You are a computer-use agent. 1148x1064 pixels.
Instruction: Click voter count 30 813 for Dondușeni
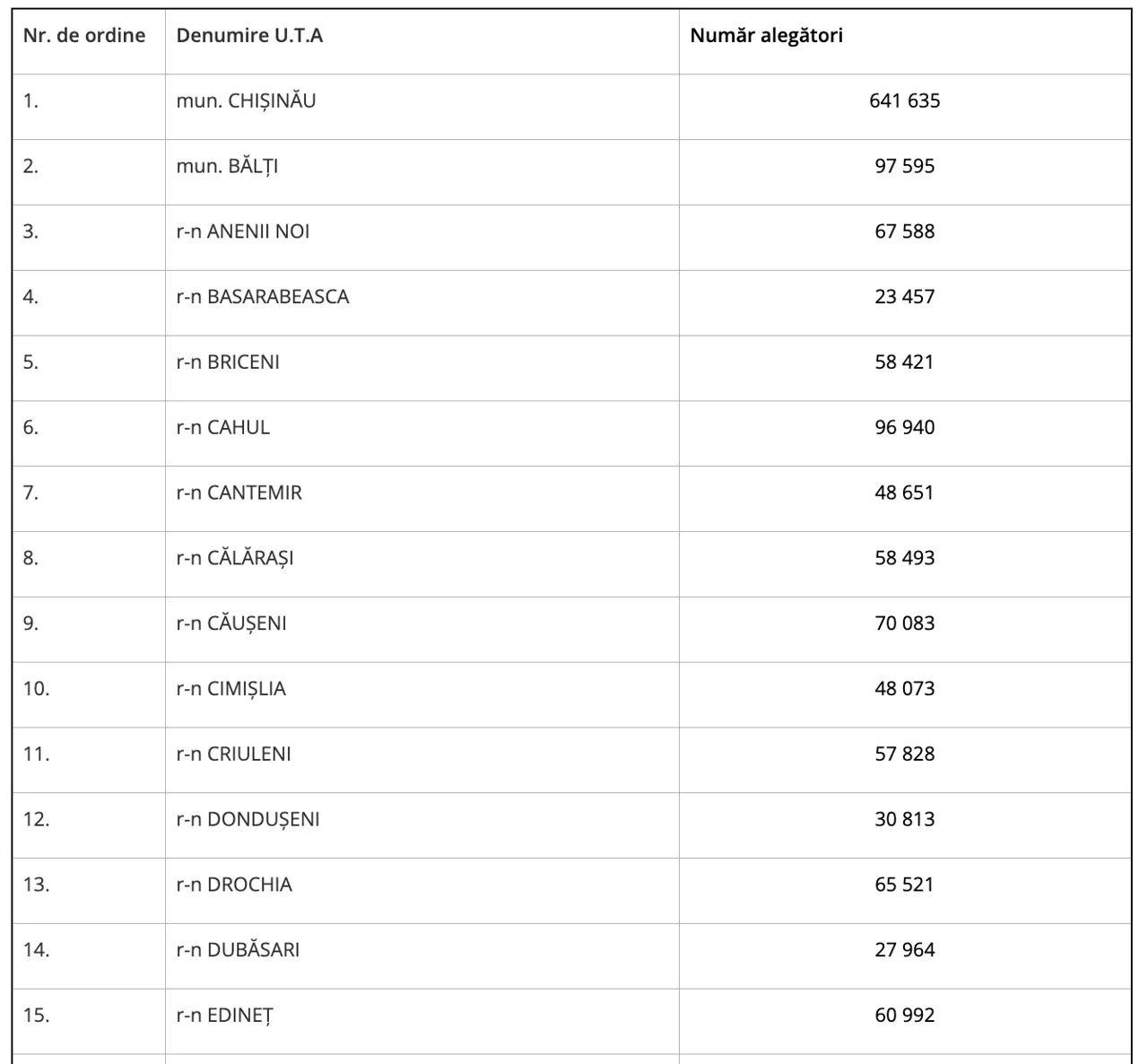(904, 819)
